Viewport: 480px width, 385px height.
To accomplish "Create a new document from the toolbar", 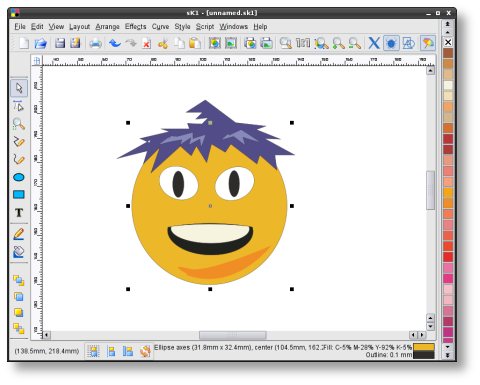I will [x=24, y=43].
